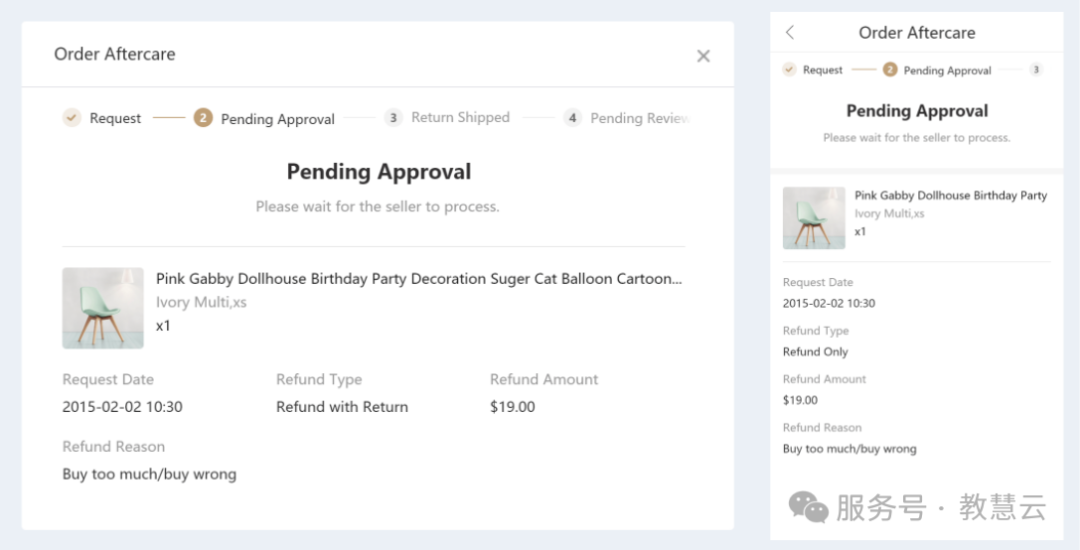Open mobile Pink Gabby Dollhouse product title
This screenshot has height=550, width=1080.
click(950, 196)
